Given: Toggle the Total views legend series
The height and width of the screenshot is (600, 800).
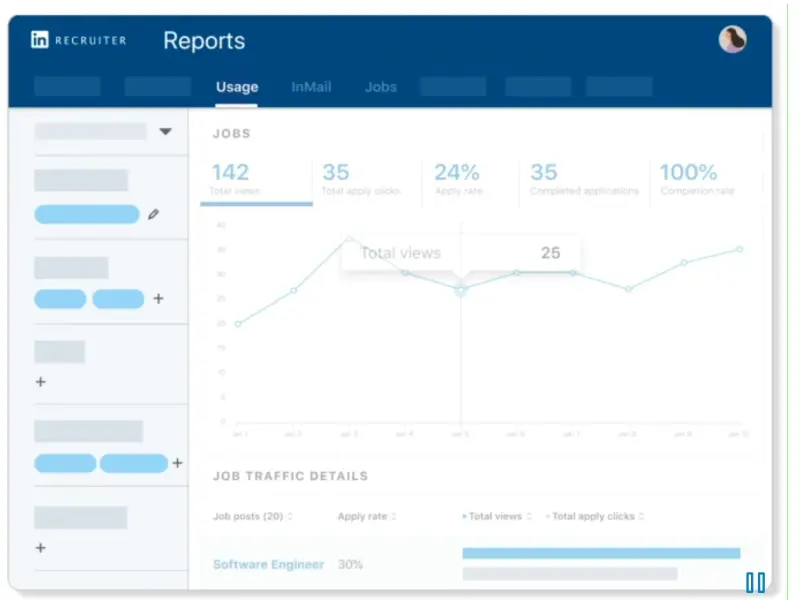Looking at the screenshot, I should pos(493,516).
